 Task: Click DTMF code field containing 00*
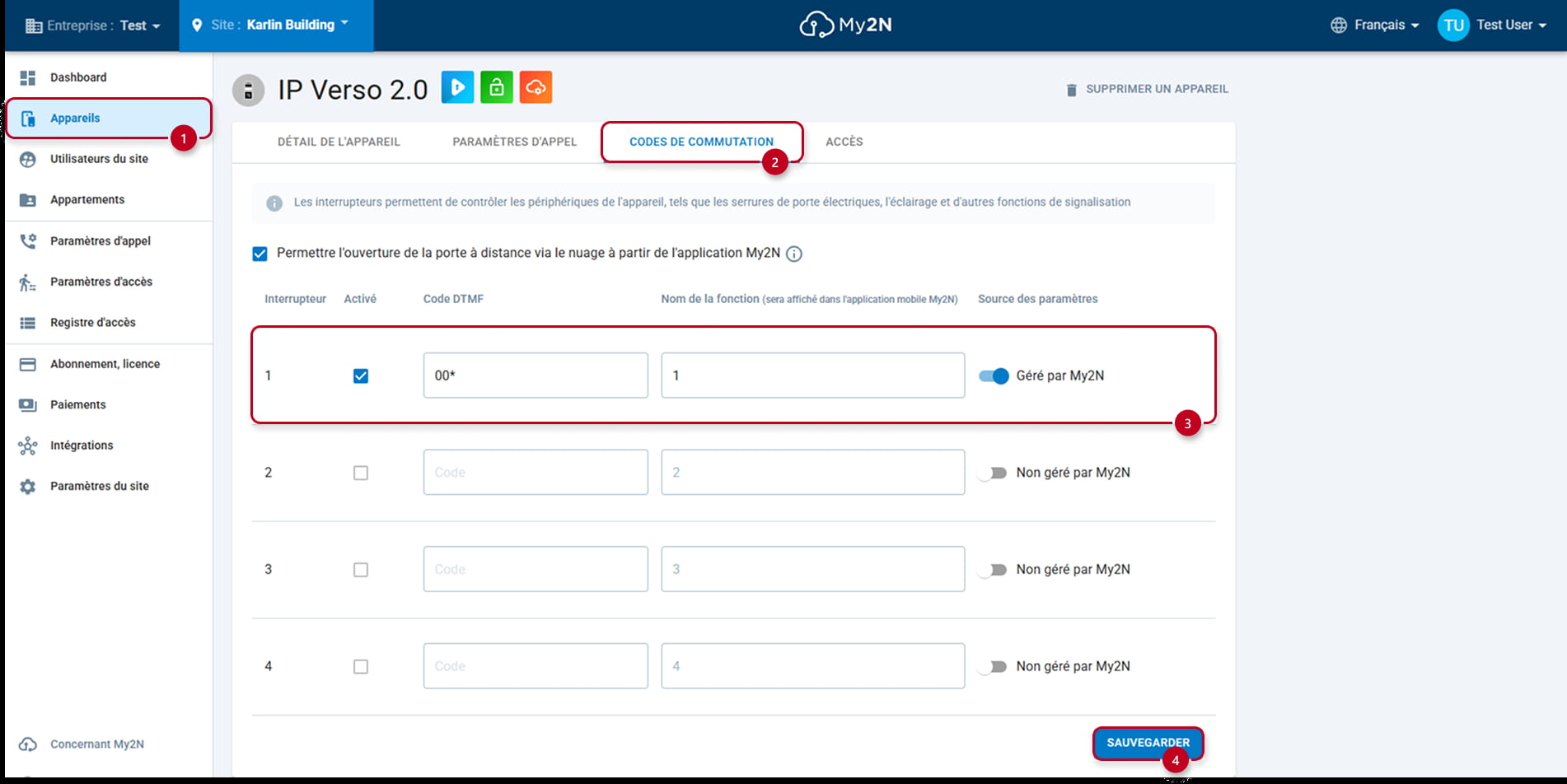(x=536, y=376)
